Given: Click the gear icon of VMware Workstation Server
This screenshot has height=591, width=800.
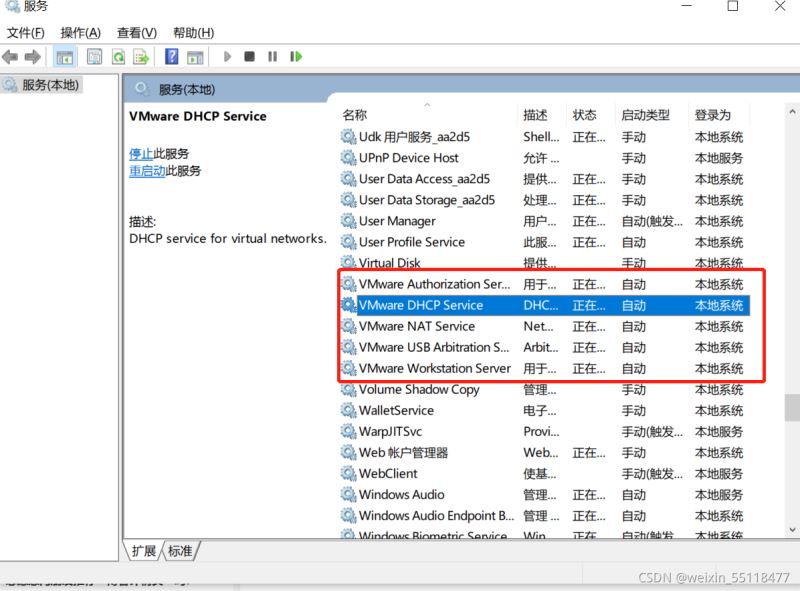Looking at the screenshot, I should click(x=348, y=368).
